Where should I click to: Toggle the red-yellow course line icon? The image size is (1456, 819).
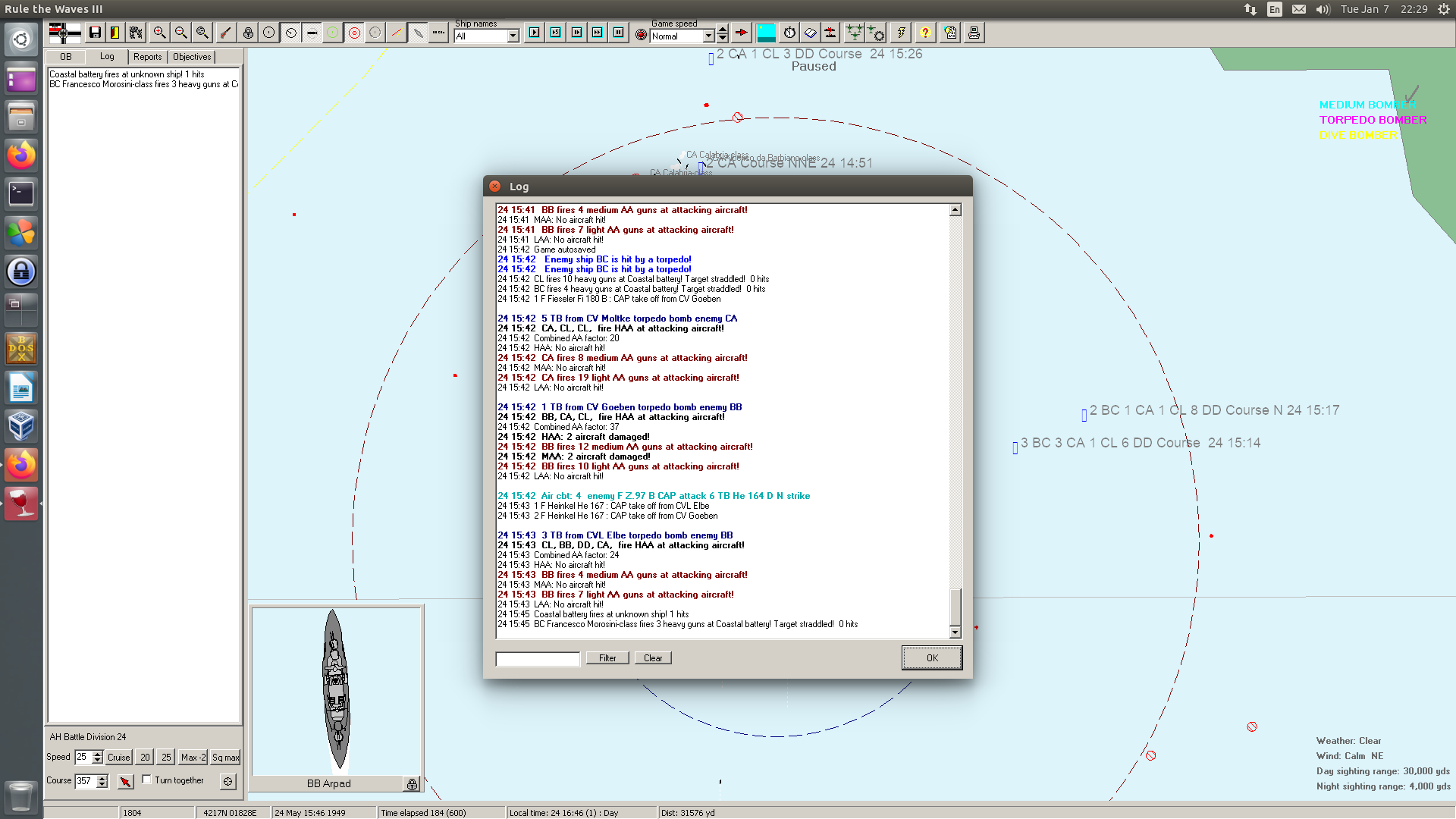(x=396, y=33)
